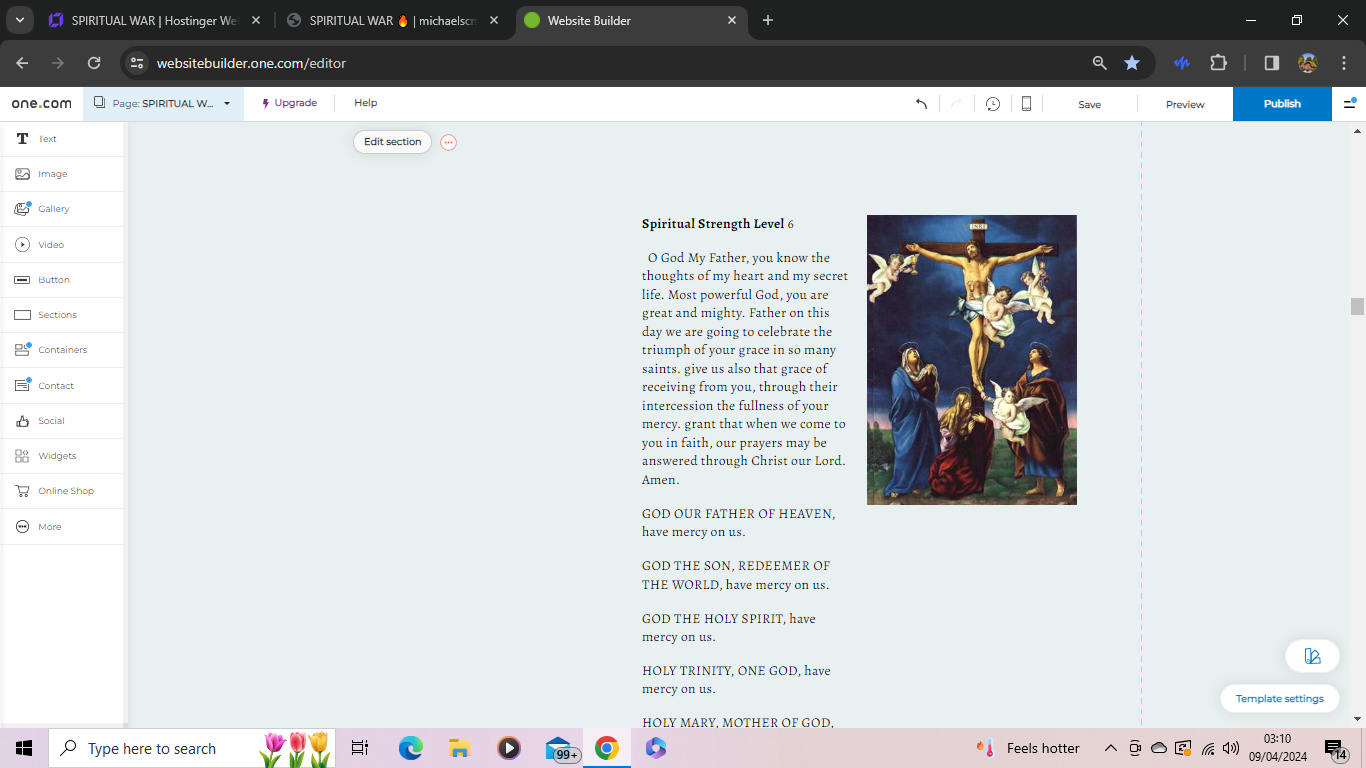1366x768 pixels.
Task: Click the one.com logo
Action: (x=42, y=103)
